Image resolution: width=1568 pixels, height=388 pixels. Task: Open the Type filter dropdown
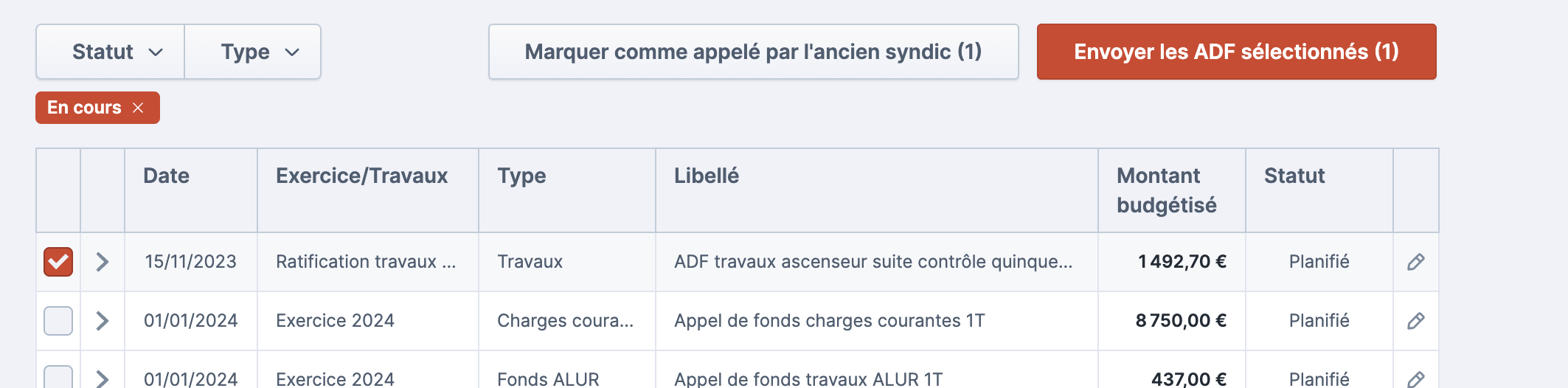253,52
